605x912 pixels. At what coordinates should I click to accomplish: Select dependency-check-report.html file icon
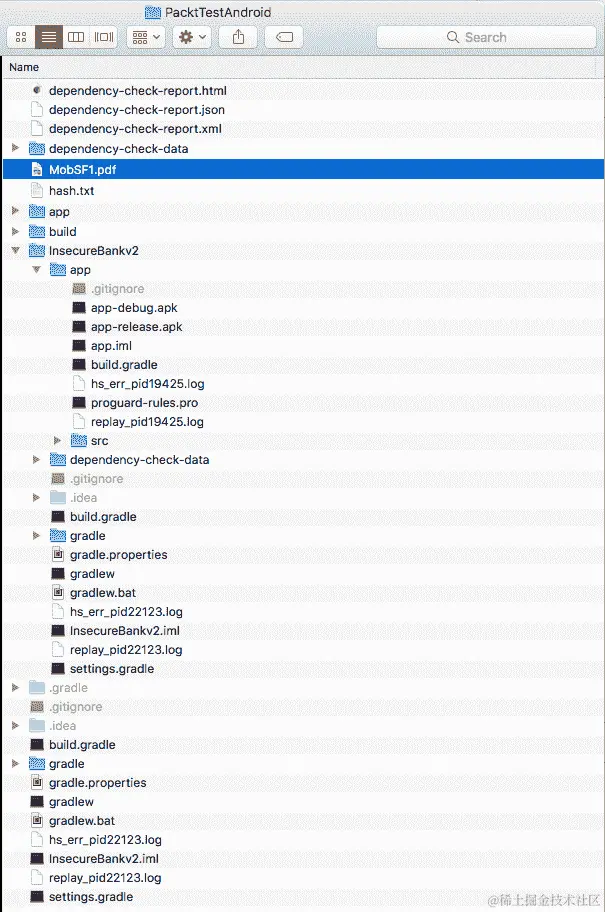pyautogui.click(x=37, y=90)
